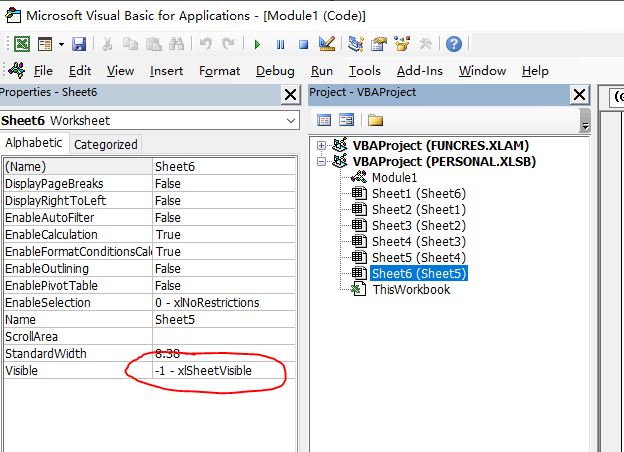Select VBAProject (PERSONAL.XLSB) in the tree
The width and height of the screenshot is (624, 452).
444,162
